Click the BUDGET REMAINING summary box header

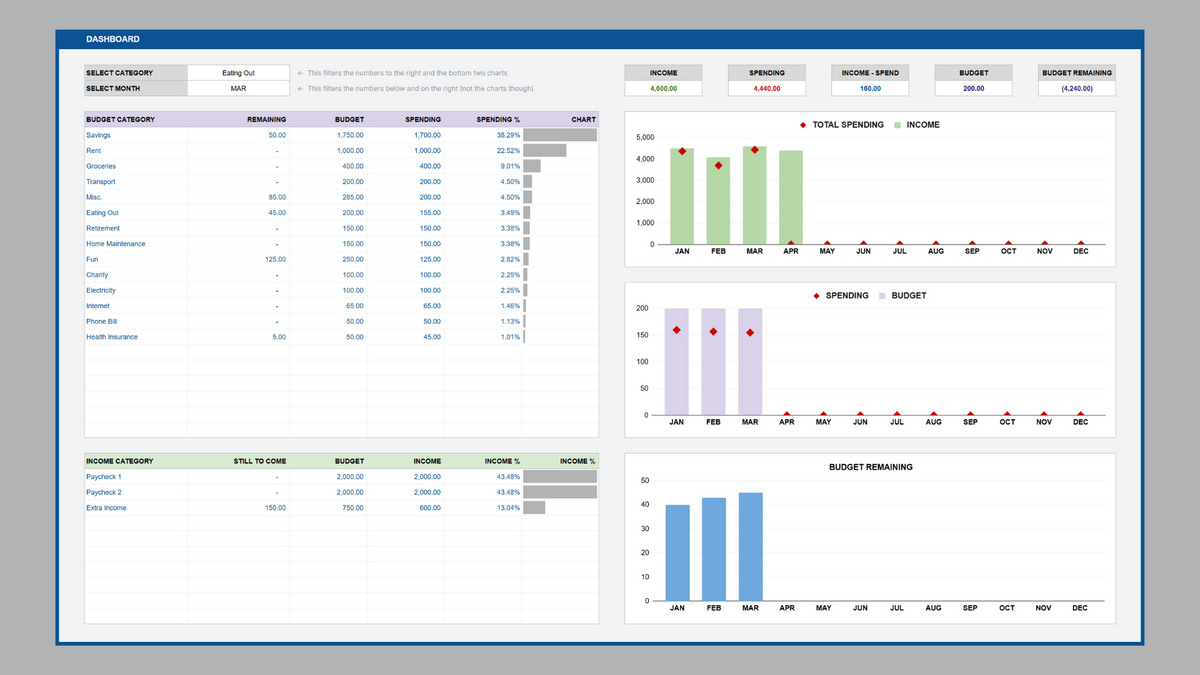pos(1076,73)
